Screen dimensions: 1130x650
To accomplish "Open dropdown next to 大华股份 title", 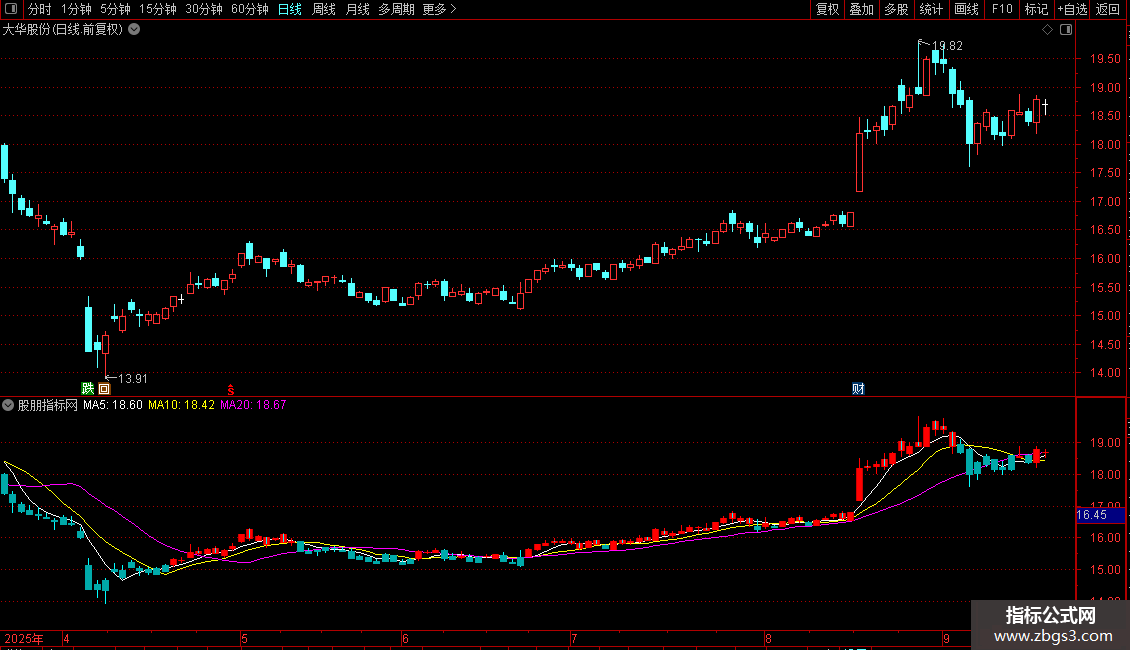I will pyautogui.click(x=134, y=30).
